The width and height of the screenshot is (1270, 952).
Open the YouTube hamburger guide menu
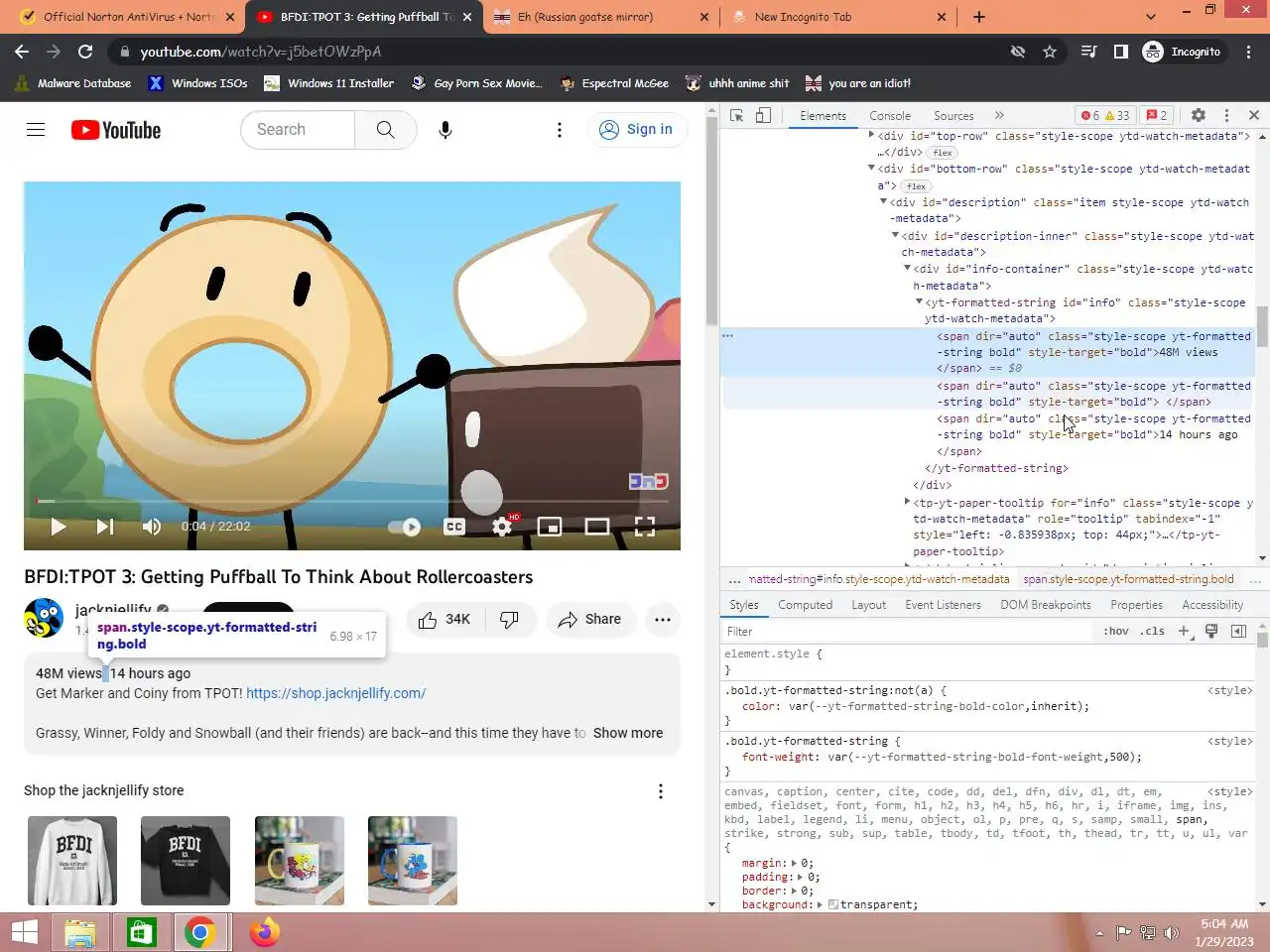pos(36,130)
